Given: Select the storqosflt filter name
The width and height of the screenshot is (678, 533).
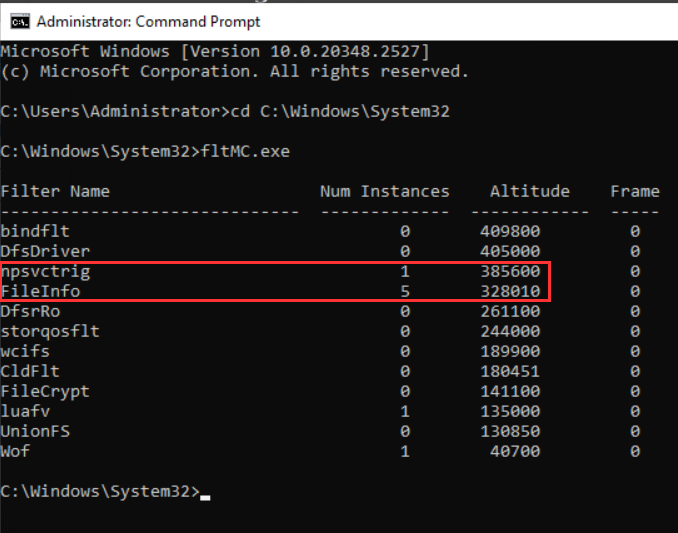Looking at the screenshot, I should pyautogui.click(x=50, y=331).
